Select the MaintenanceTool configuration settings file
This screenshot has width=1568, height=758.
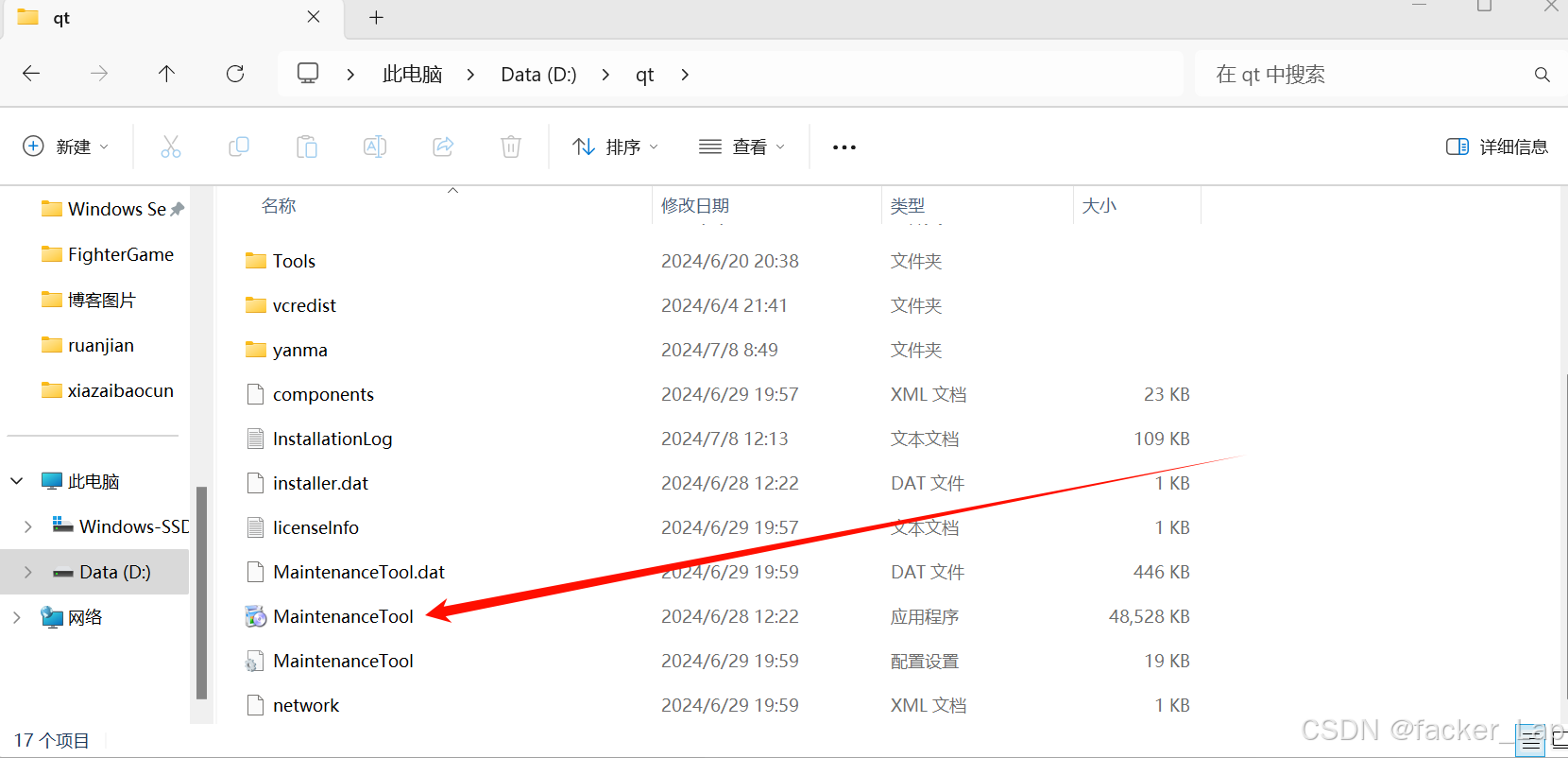point(343,661)
